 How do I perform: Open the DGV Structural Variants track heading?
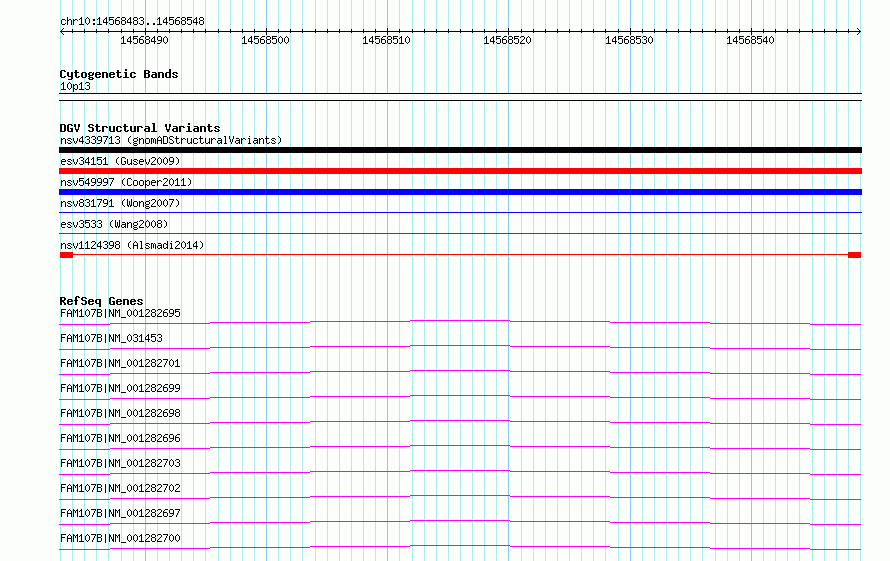point(140,128)
